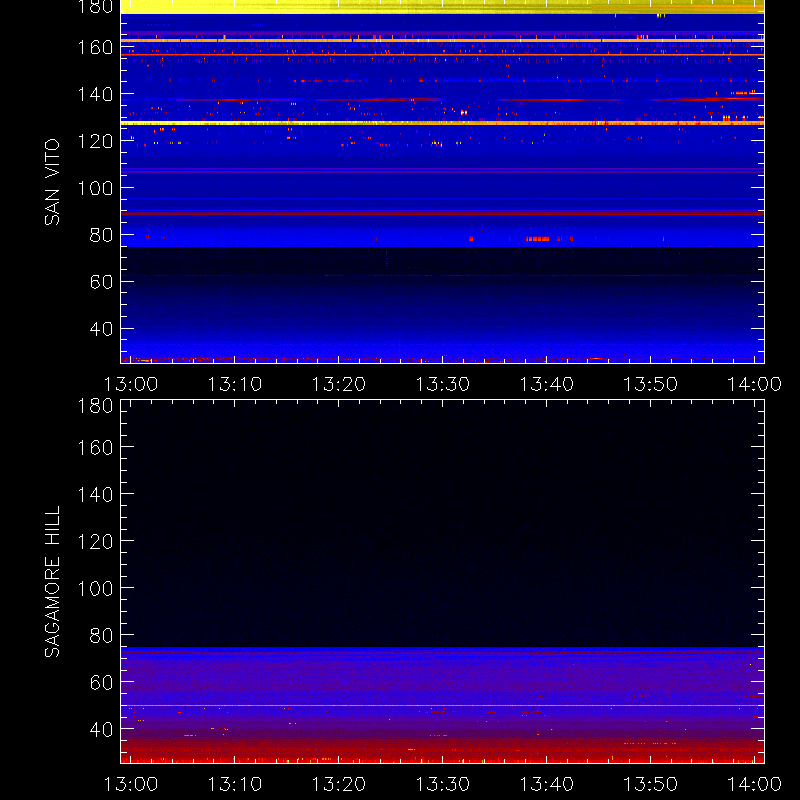
Task: Click 13:20 time label under San Vito plot
Action: (x=339, y=384)
